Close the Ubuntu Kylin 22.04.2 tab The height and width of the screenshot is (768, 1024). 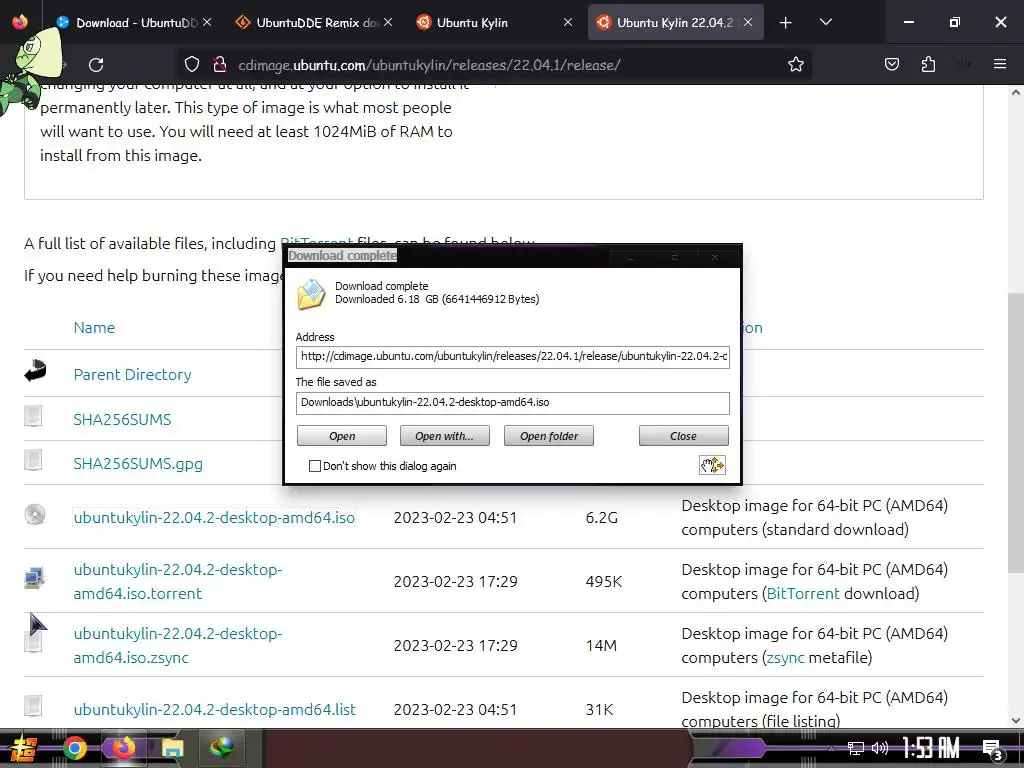point(748,22)
